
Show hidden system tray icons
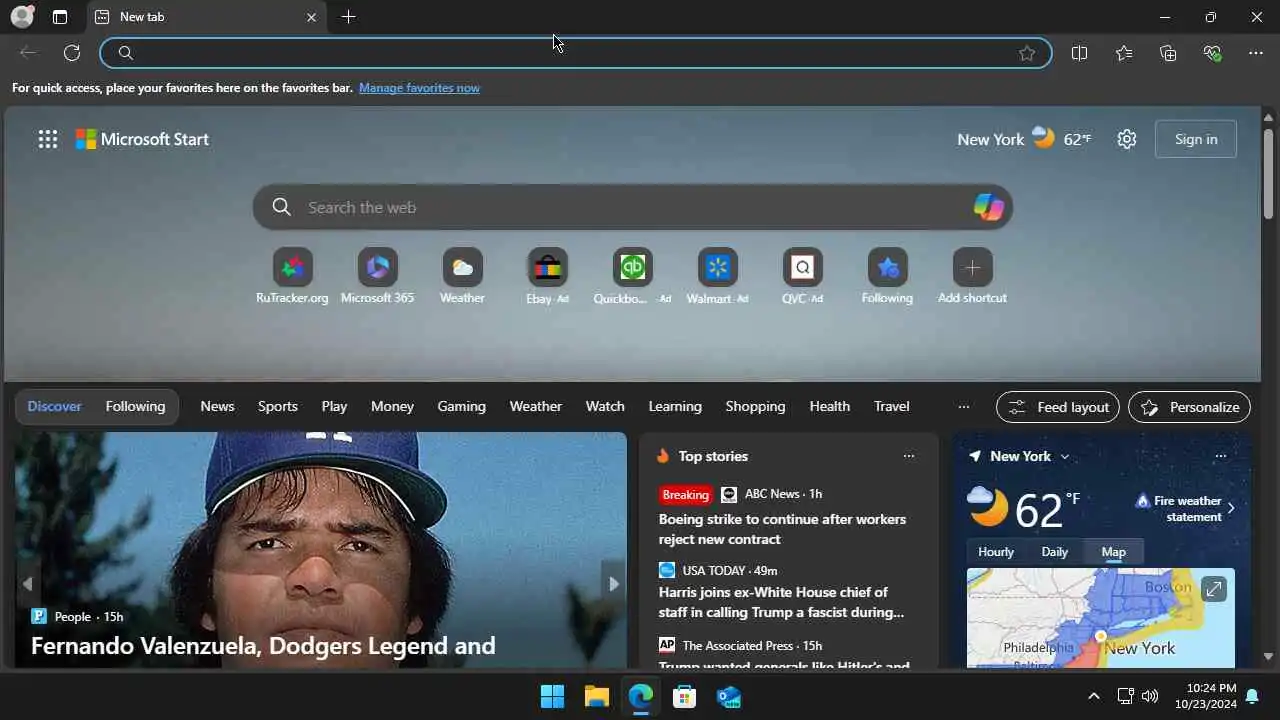coord(1093,696)
